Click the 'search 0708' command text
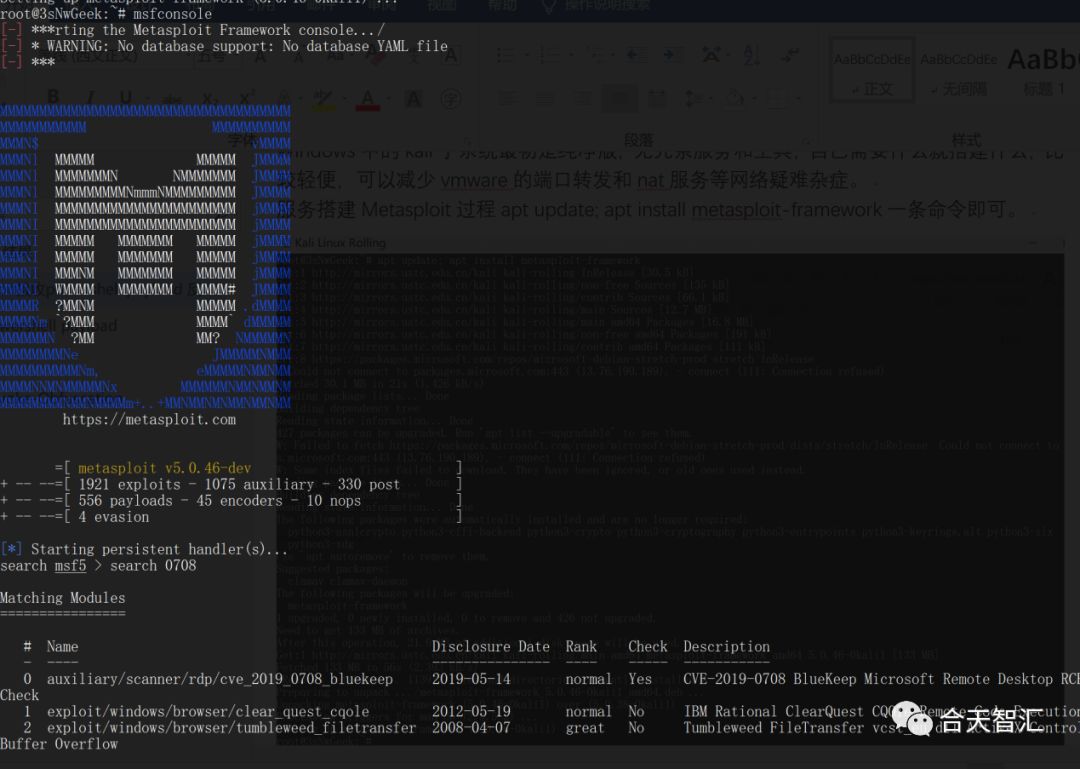 [153, 566]
